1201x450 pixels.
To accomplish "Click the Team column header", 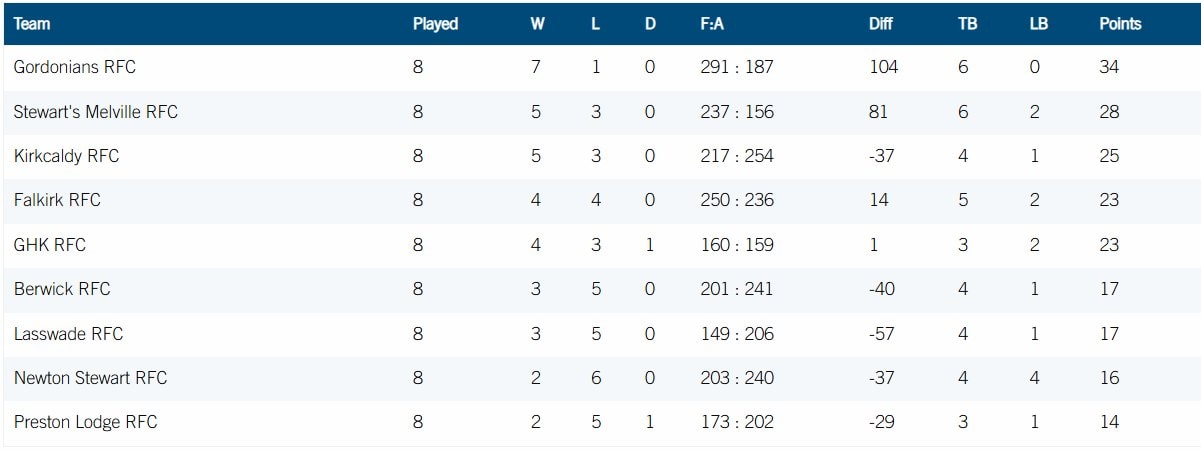I will [32, 24].
